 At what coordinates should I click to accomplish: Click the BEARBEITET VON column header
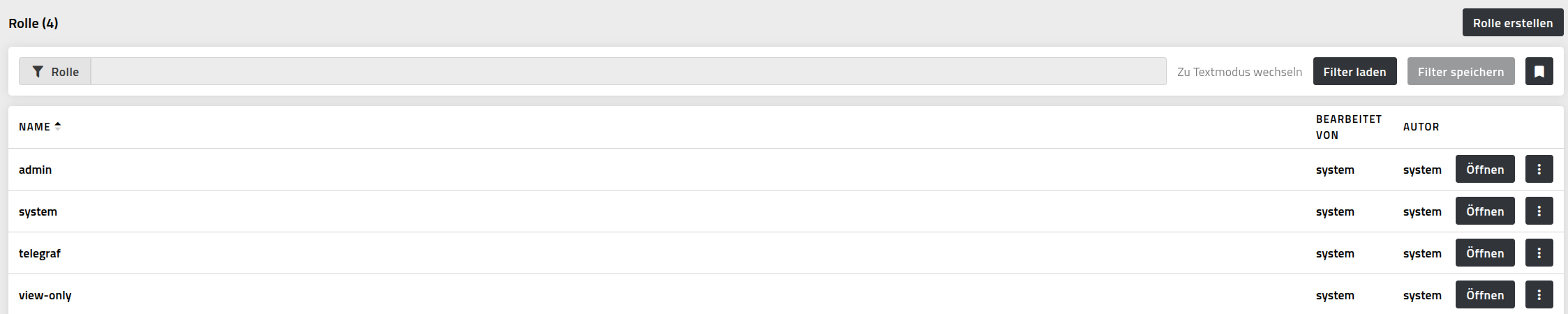[x=1348, y=127]
